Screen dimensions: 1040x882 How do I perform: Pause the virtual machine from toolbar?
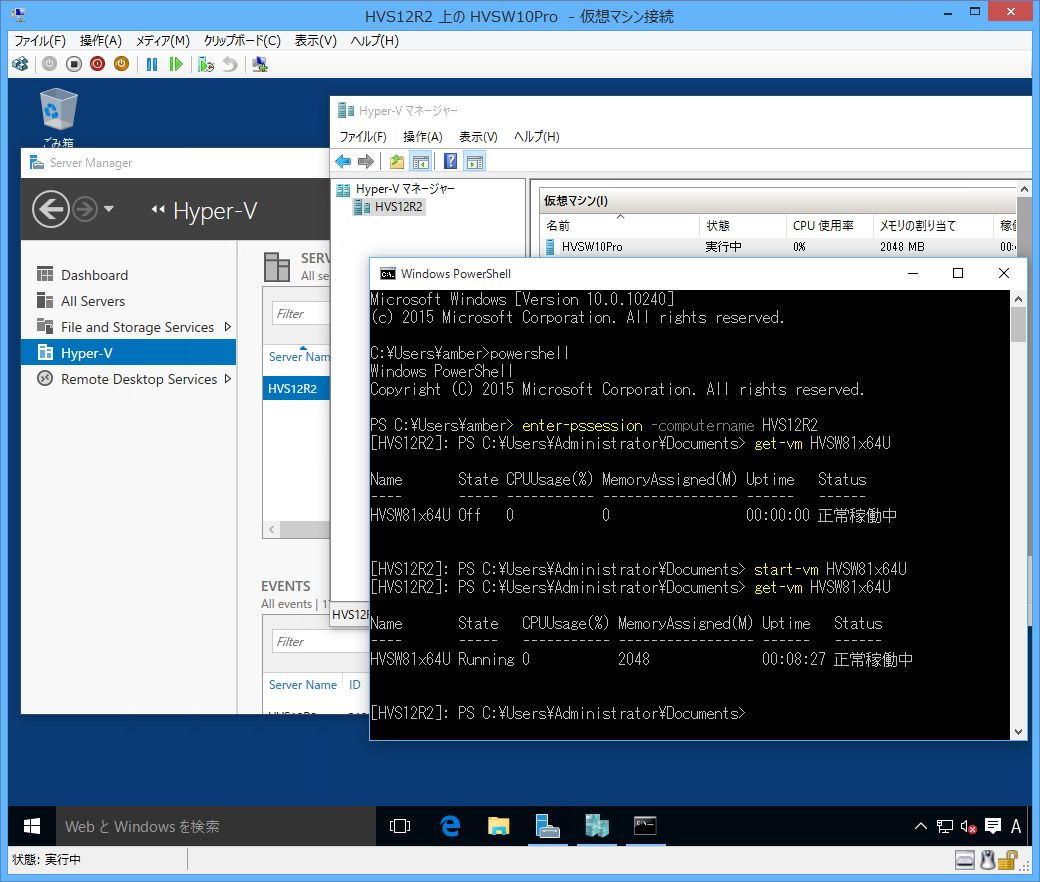[152, 64]
